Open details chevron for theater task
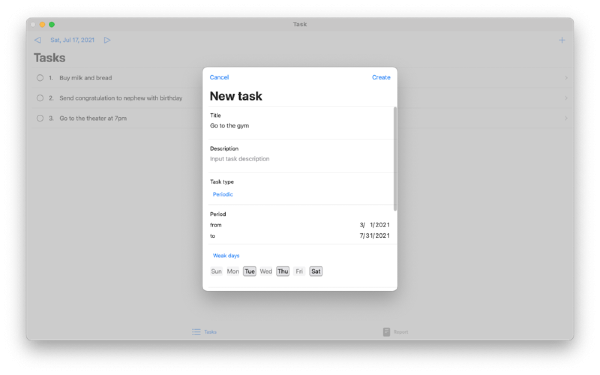This screenshot has width=600, height=375. [566, 118]
